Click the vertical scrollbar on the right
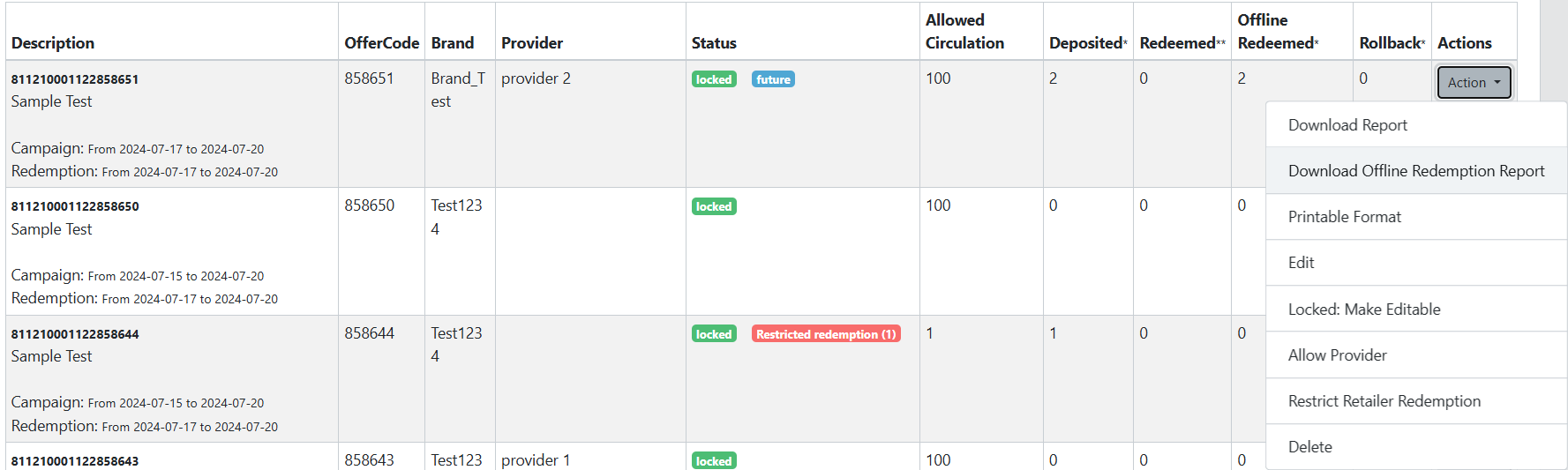This screenshot has width=1568, height=470. coord(1553,235)
